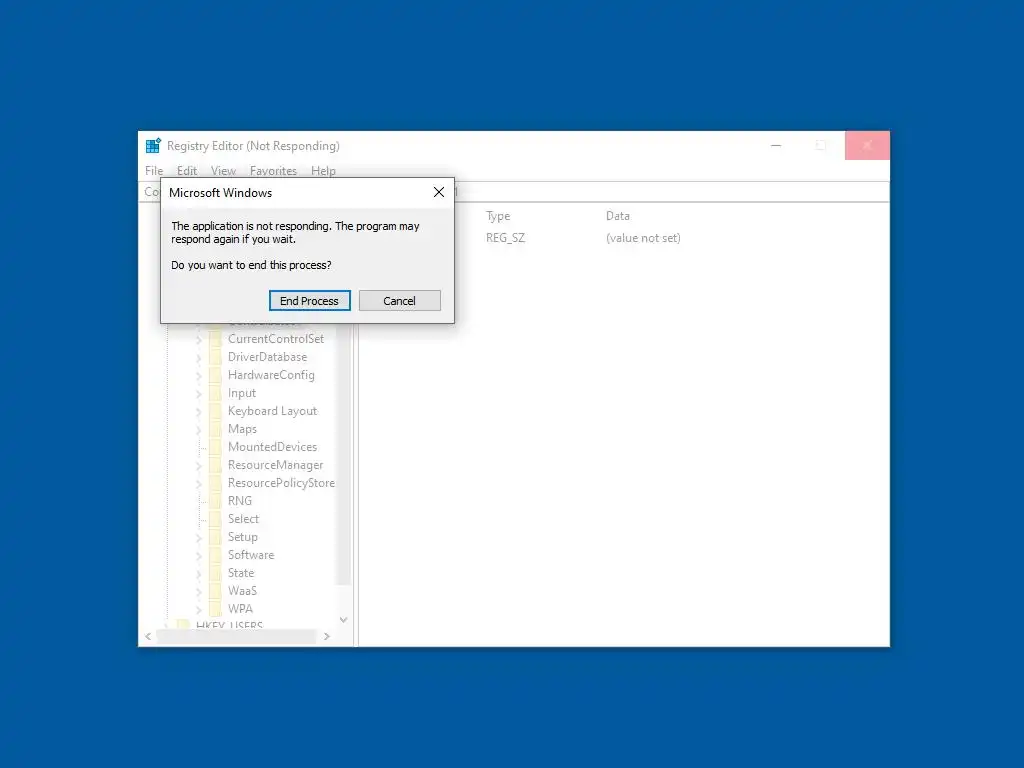This screenshot has width=1024, height=768.
Task: Click the Data column header
Action: pyautogui.click(x=617, y=216)
